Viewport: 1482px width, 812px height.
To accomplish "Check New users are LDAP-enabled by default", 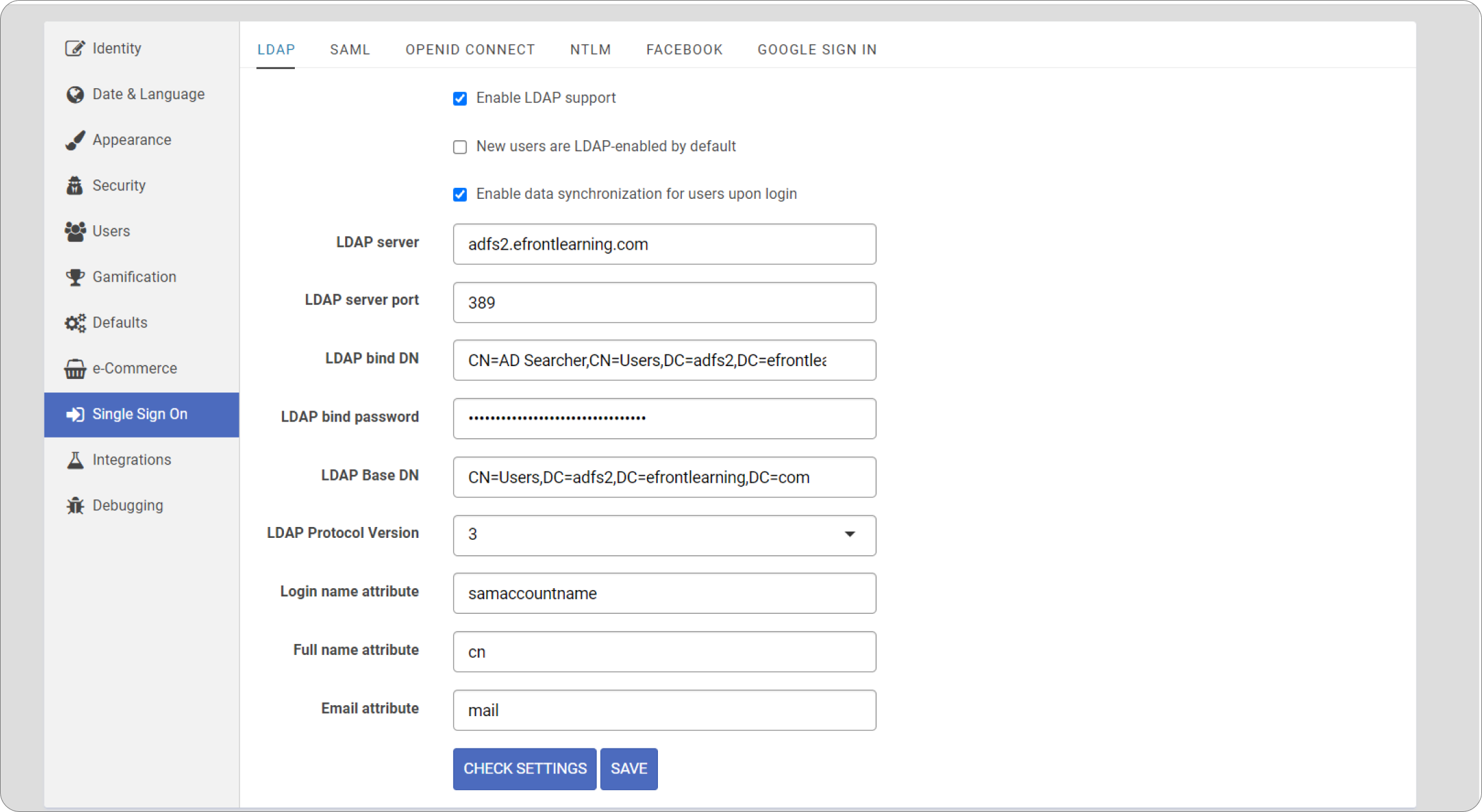I will (460, 147).
